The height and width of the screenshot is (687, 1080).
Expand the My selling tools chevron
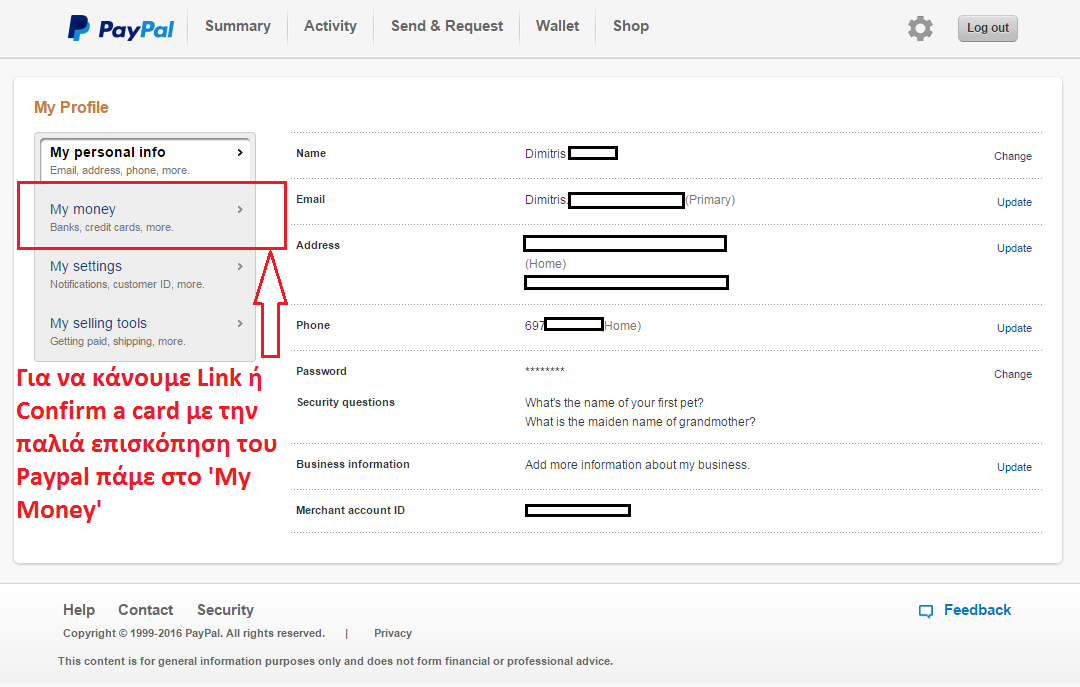coord(240,324)
